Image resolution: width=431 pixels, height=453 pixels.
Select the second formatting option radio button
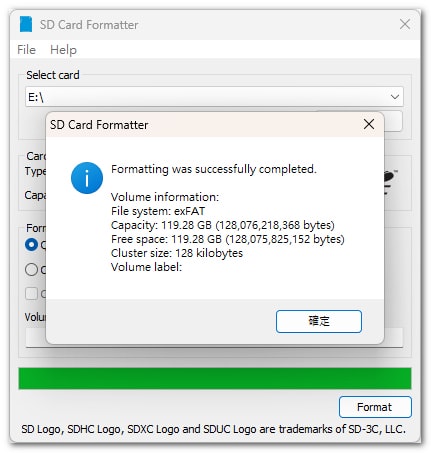click(31, 269)
